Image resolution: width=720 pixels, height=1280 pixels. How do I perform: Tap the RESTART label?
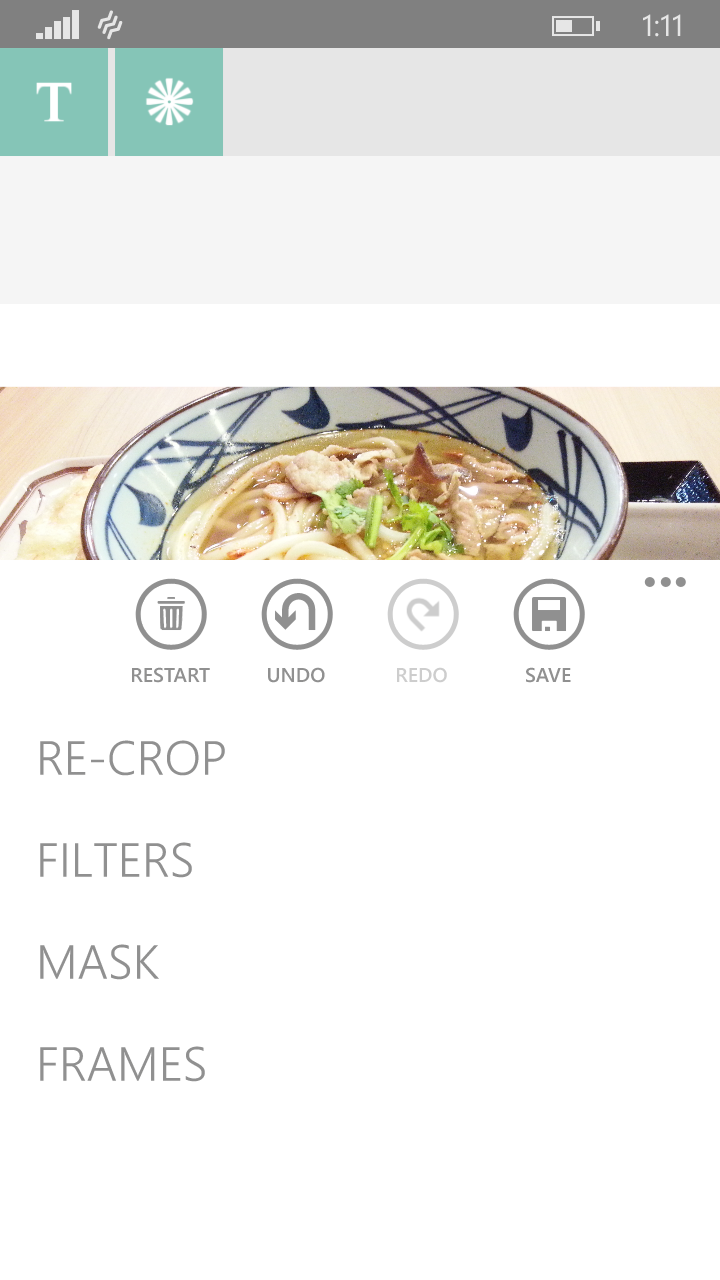click(170, 675)
